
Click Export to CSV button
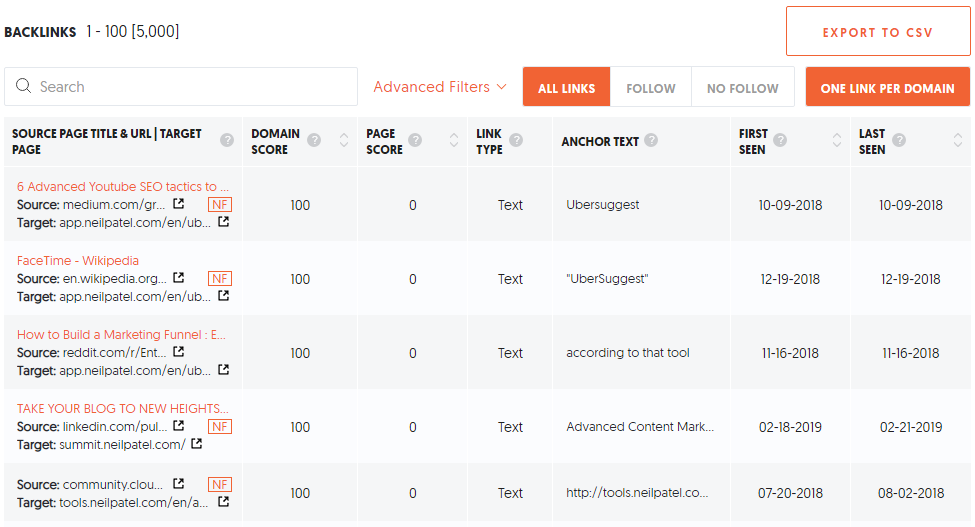877,32
